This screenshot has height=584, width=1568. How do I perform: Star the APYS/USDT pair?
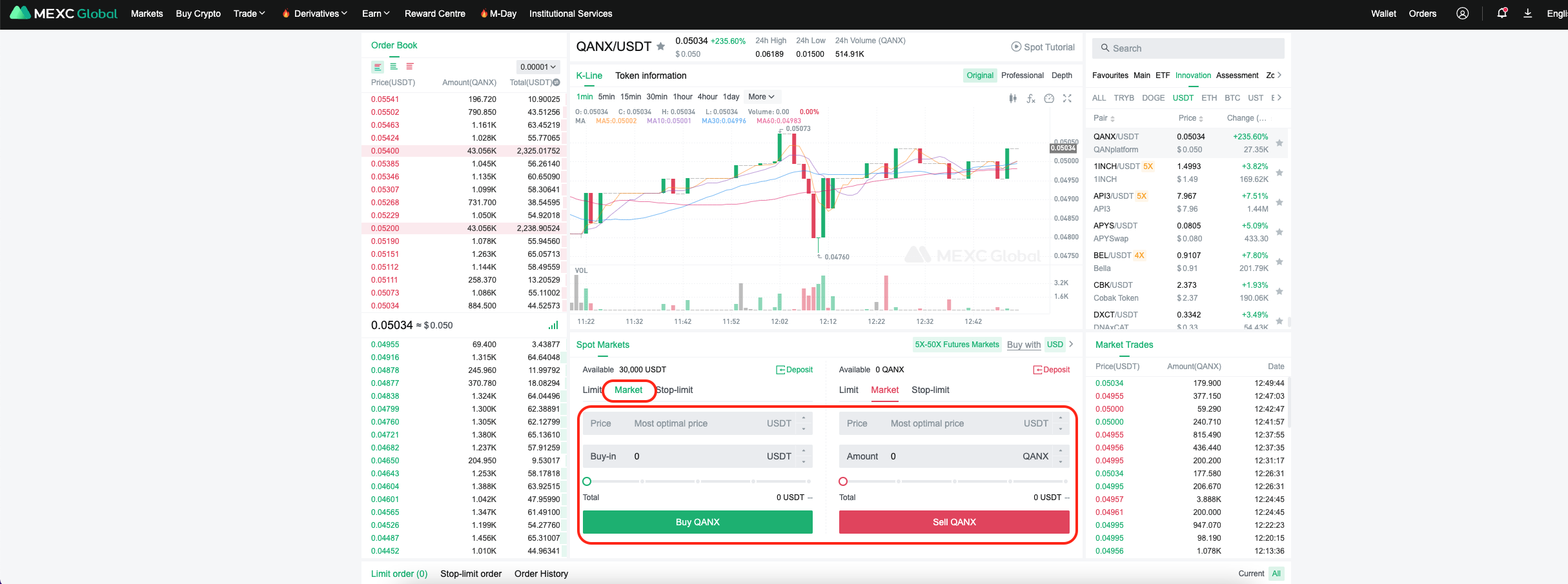pyautogui.click(x=1279, y=232)
